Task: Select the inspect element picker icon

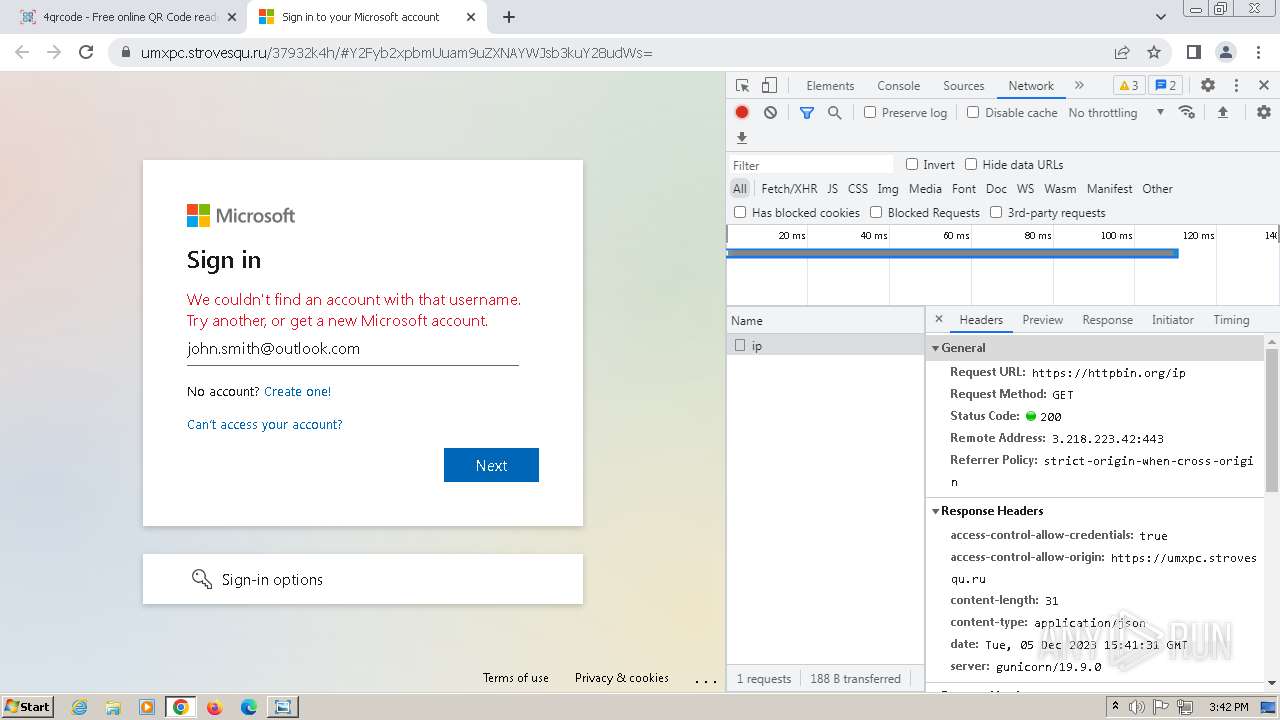Action: pos(742,86)
